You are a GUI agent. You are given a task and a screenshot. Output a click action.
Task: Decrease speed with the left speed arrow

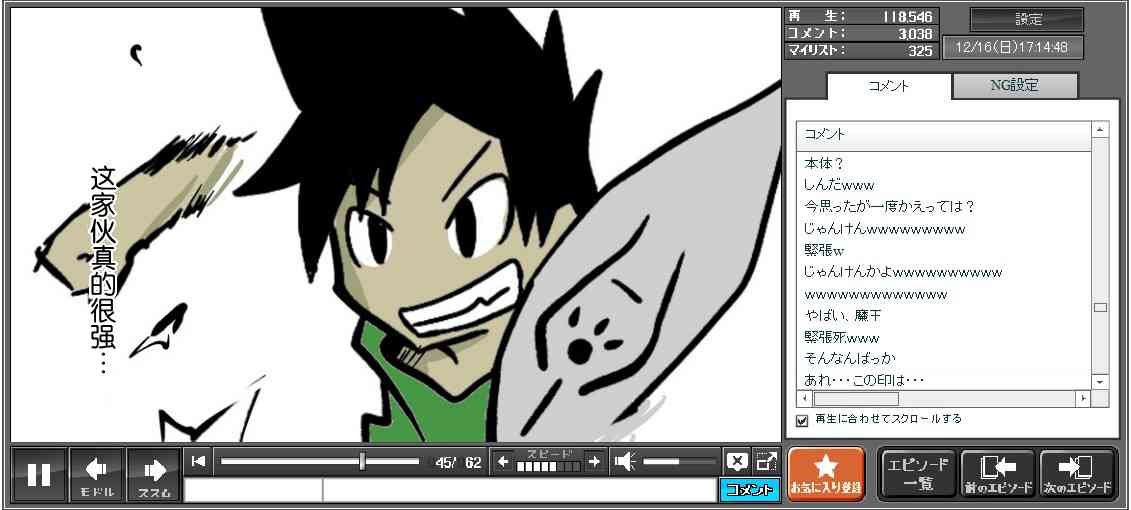(x=503, y=461)
